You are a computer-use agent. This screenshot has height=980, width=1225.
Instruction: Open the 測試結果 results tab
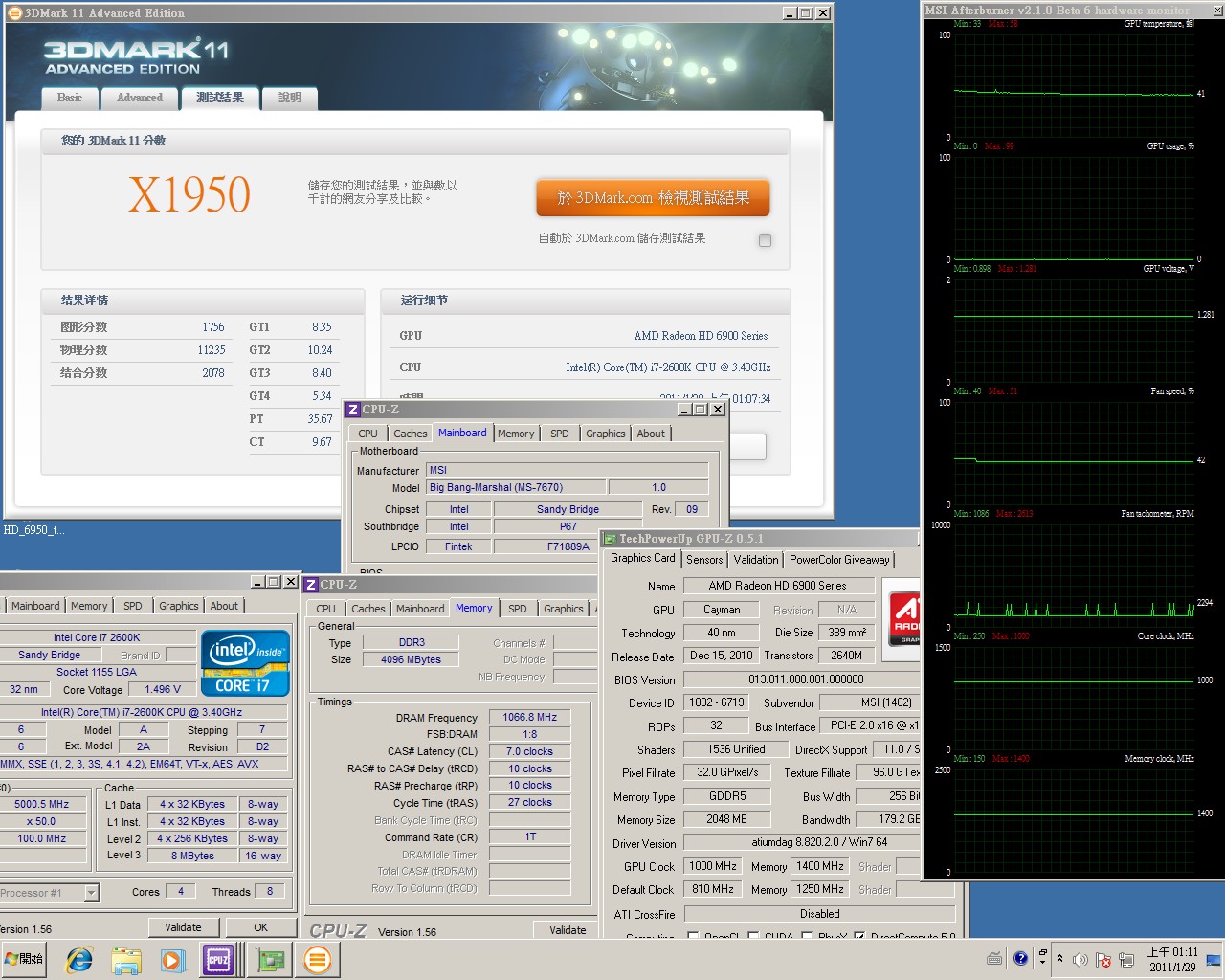[x=220, y=98]
